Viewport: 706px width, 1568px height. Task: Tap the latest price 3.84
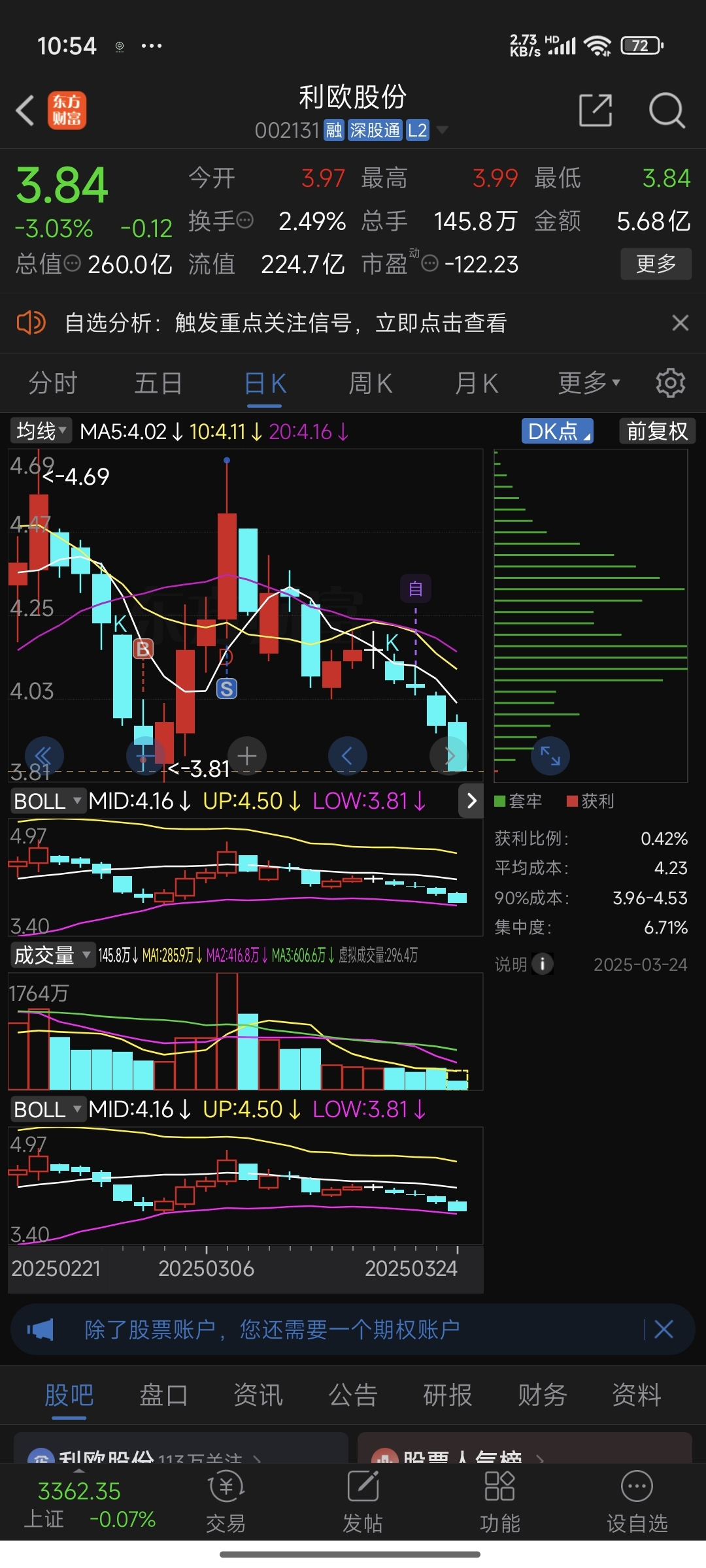pyautogui.click(x=62, y=185)
